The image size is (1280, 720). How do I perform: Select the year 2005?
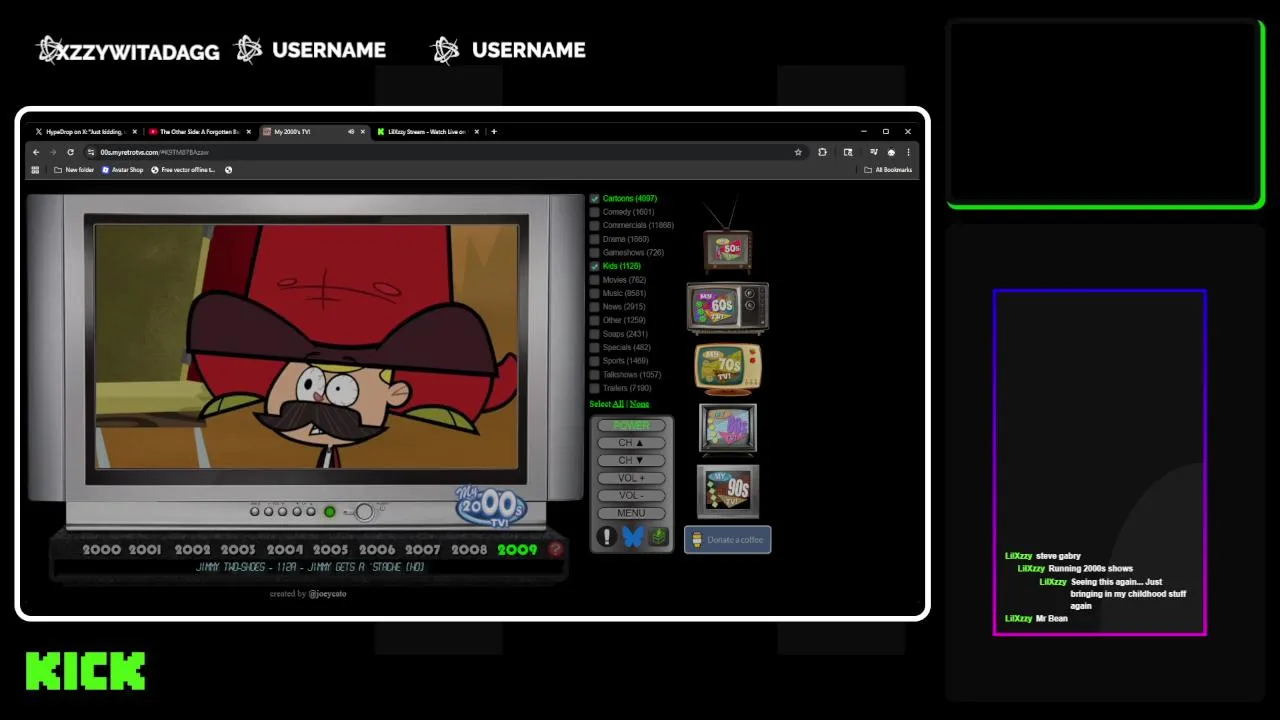[x=331, y=549]
